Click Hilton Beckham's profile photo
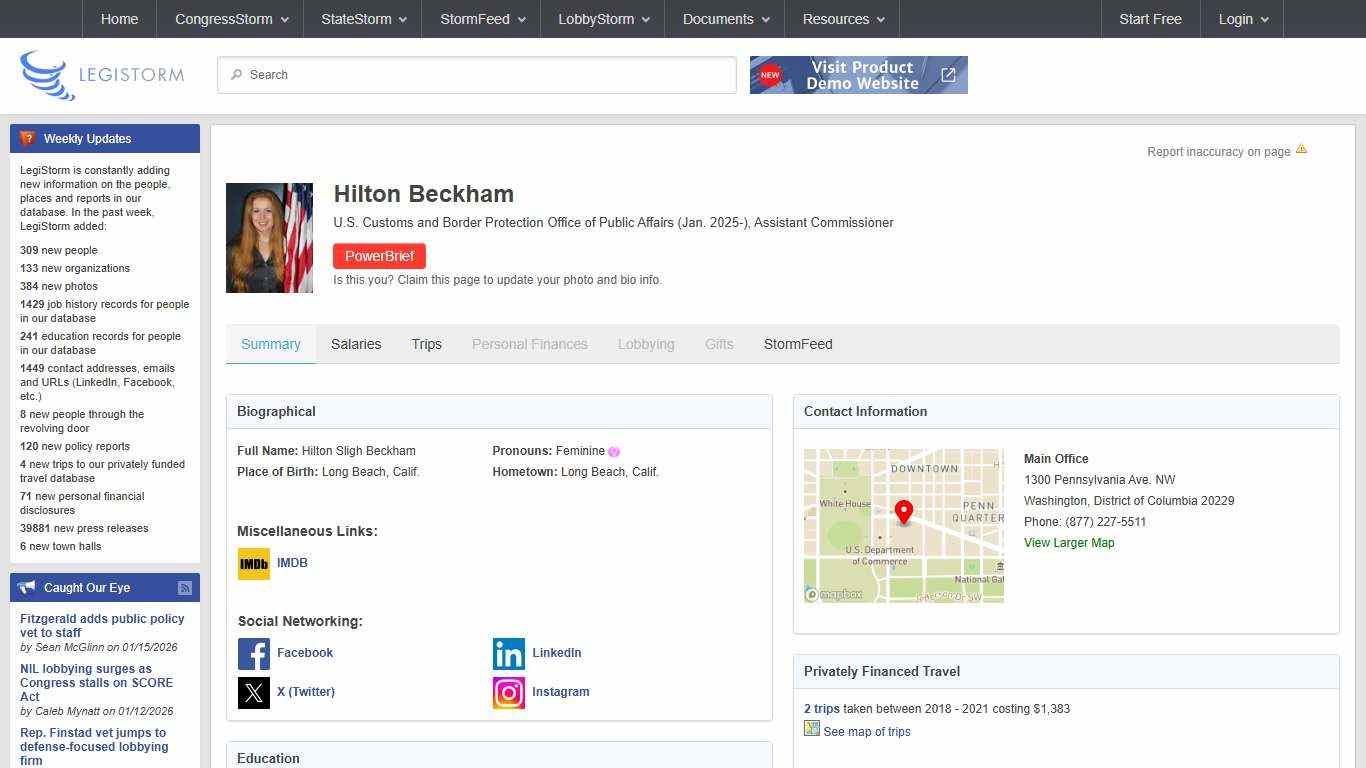This screenshot has height=768, width=1366. tap(269, 238)
